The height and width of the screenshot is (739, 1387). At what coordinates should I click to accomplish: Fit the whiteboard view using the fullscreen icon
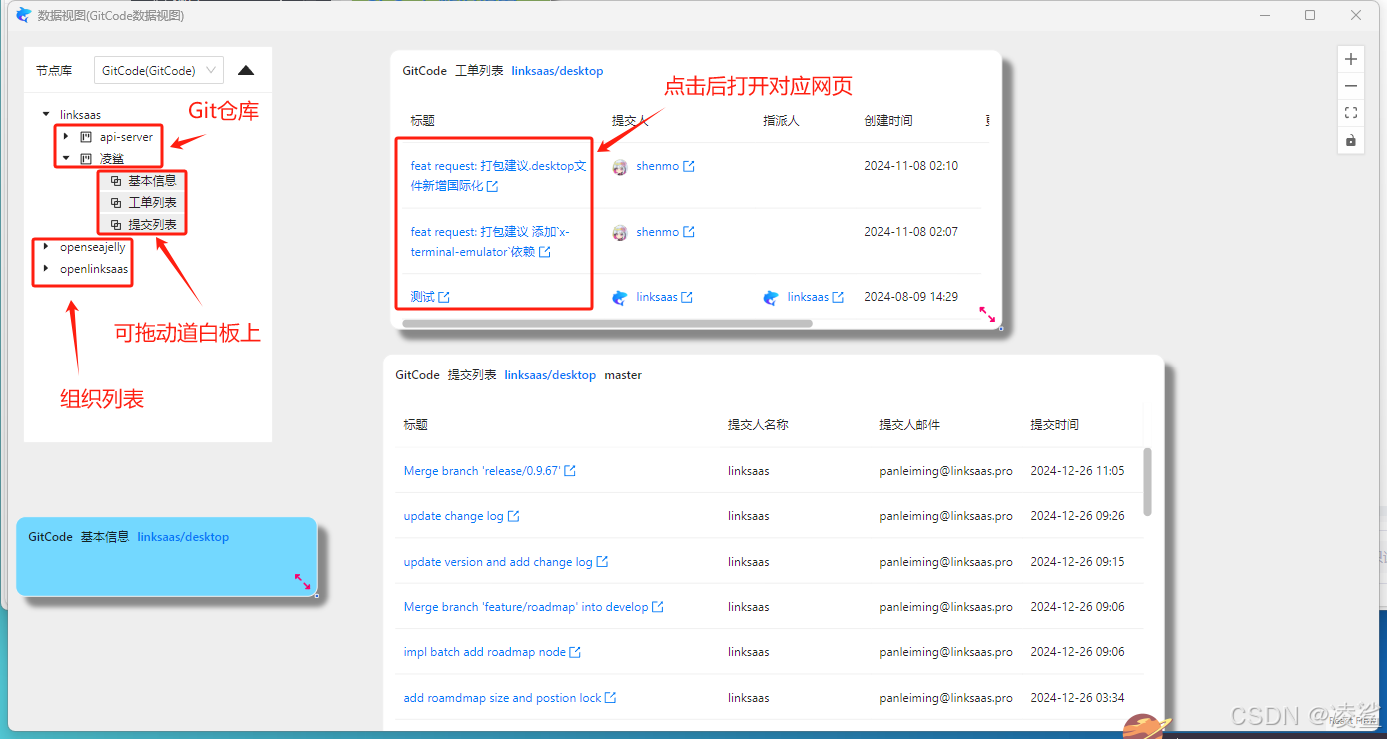click(x=1351, y=112)
